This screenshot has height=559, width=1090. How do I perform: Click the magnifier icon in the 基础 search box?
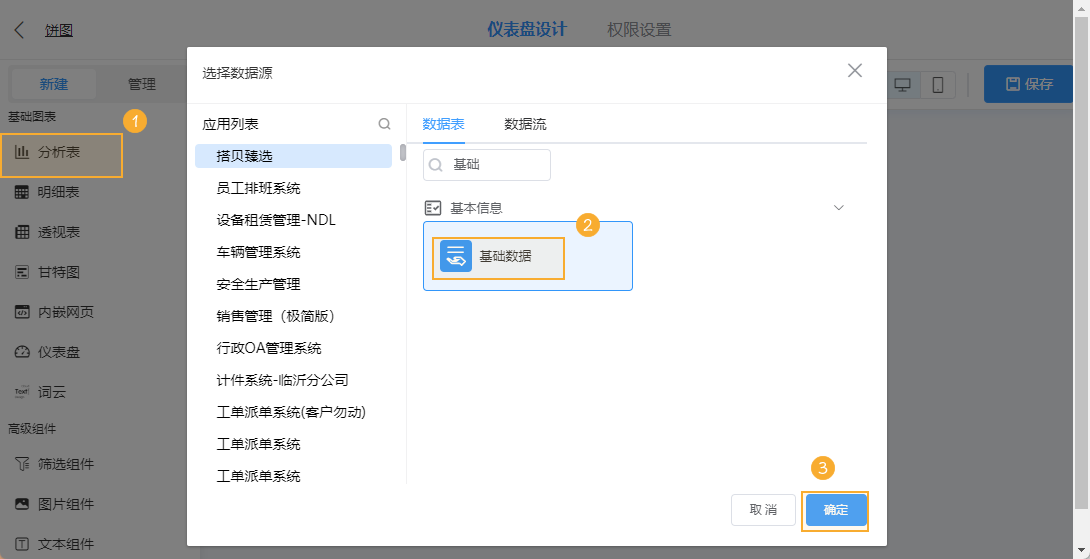[x=437, y=165]
